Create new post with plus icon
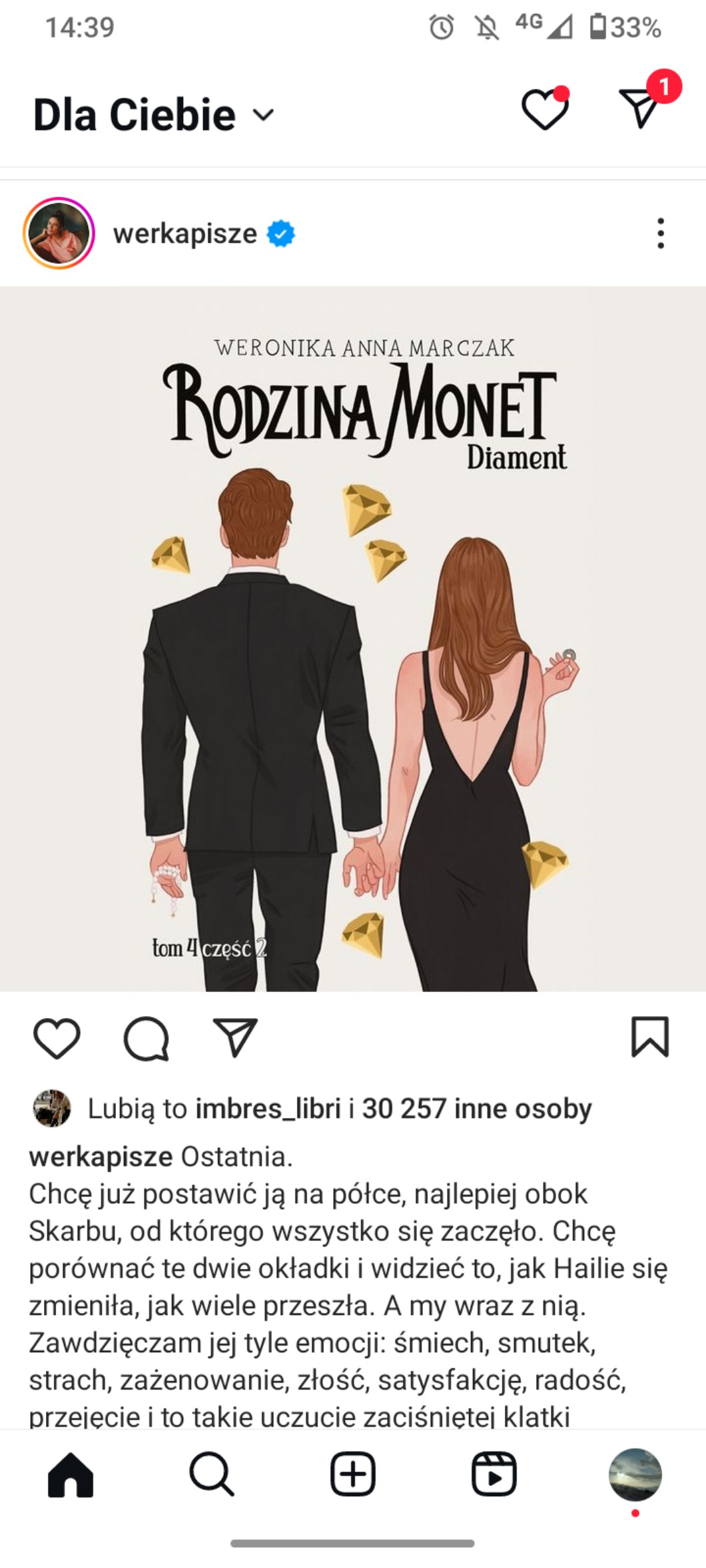This screenshot has width=706, height=1568. point(353,1475)
